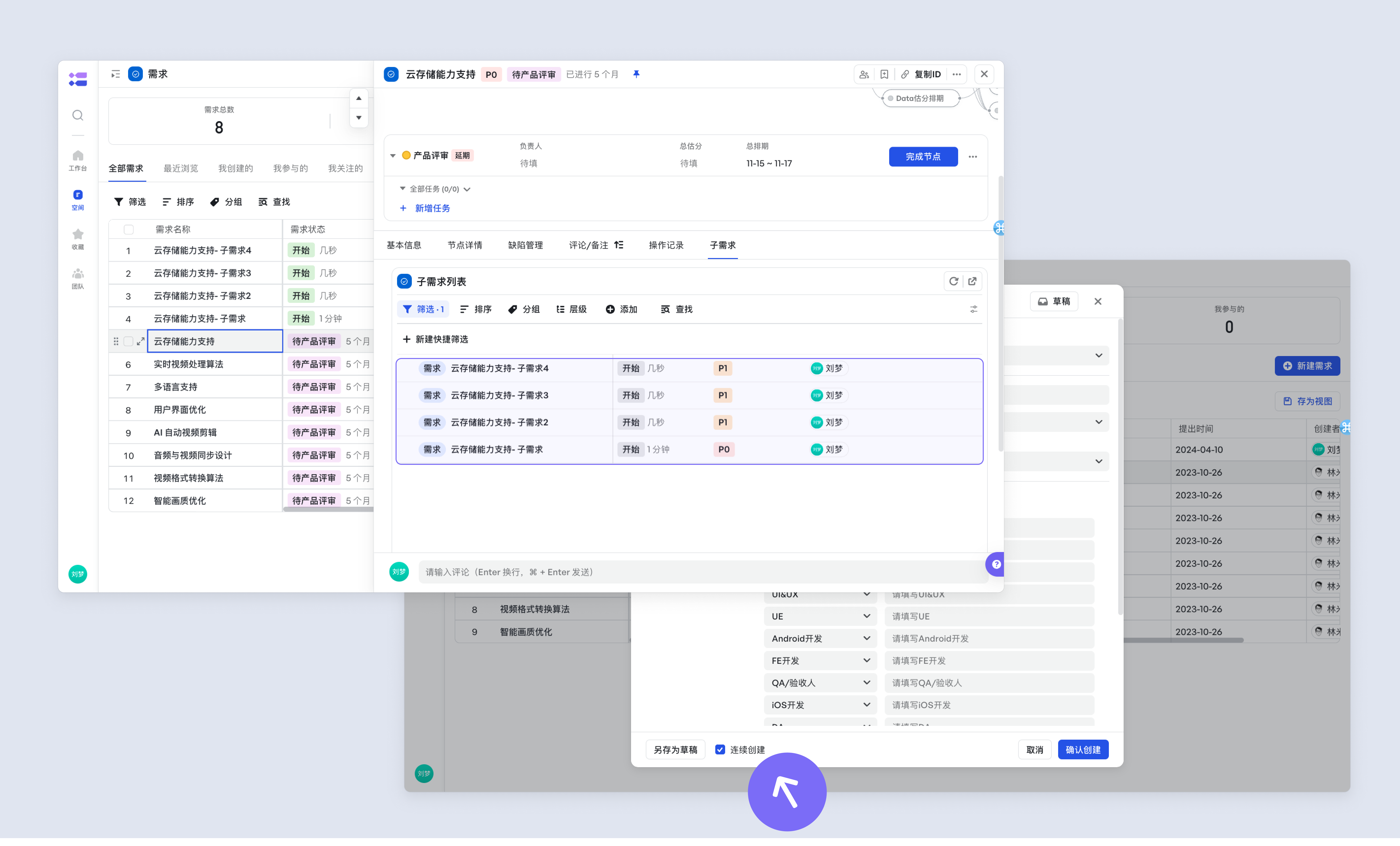Click 排序 in the 全部需求 list toolbar
The width and height of the screenshot is (1400, 846).
point(178,202)
